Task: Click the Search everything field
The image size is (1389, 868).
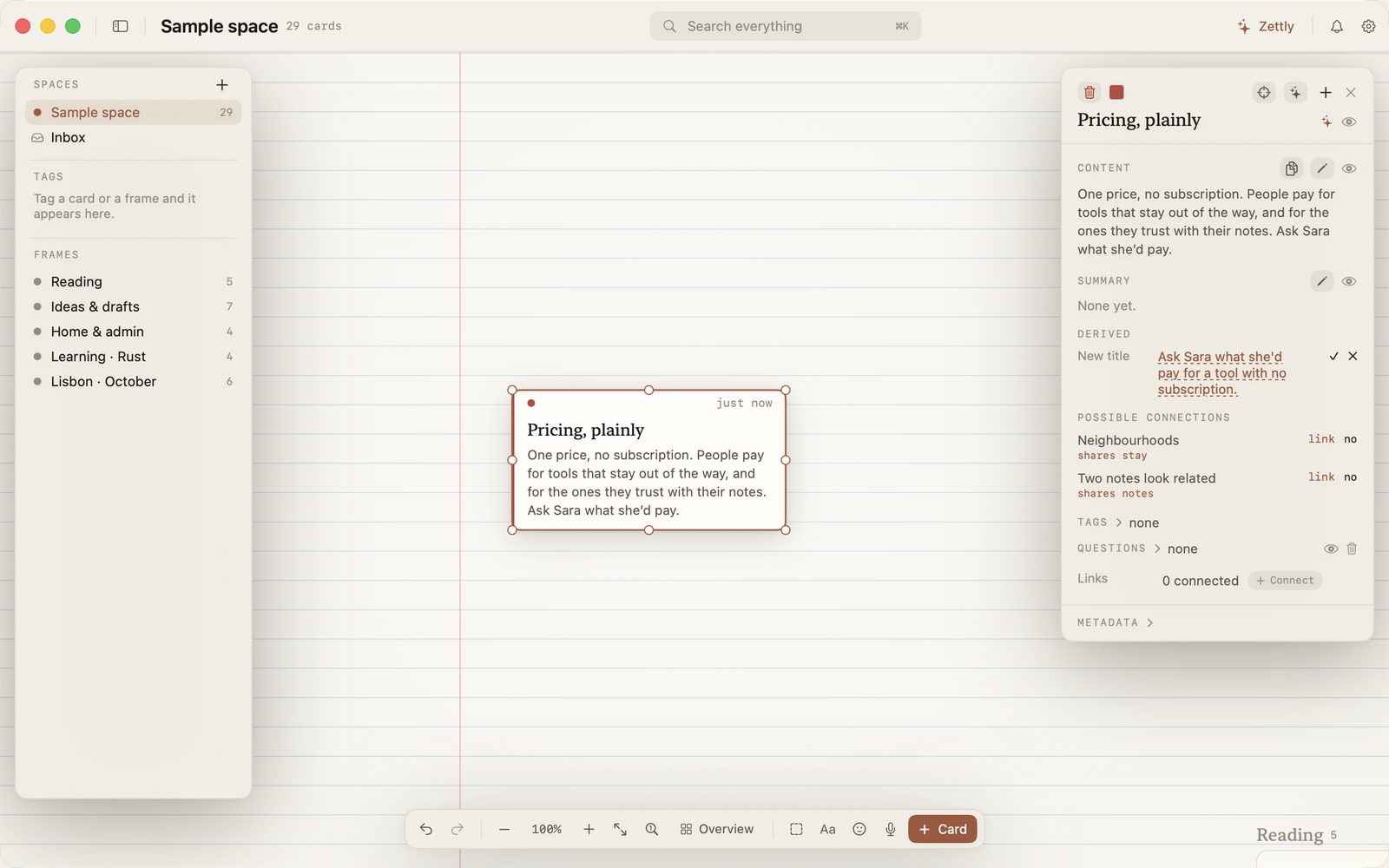Action: (785, 26)
